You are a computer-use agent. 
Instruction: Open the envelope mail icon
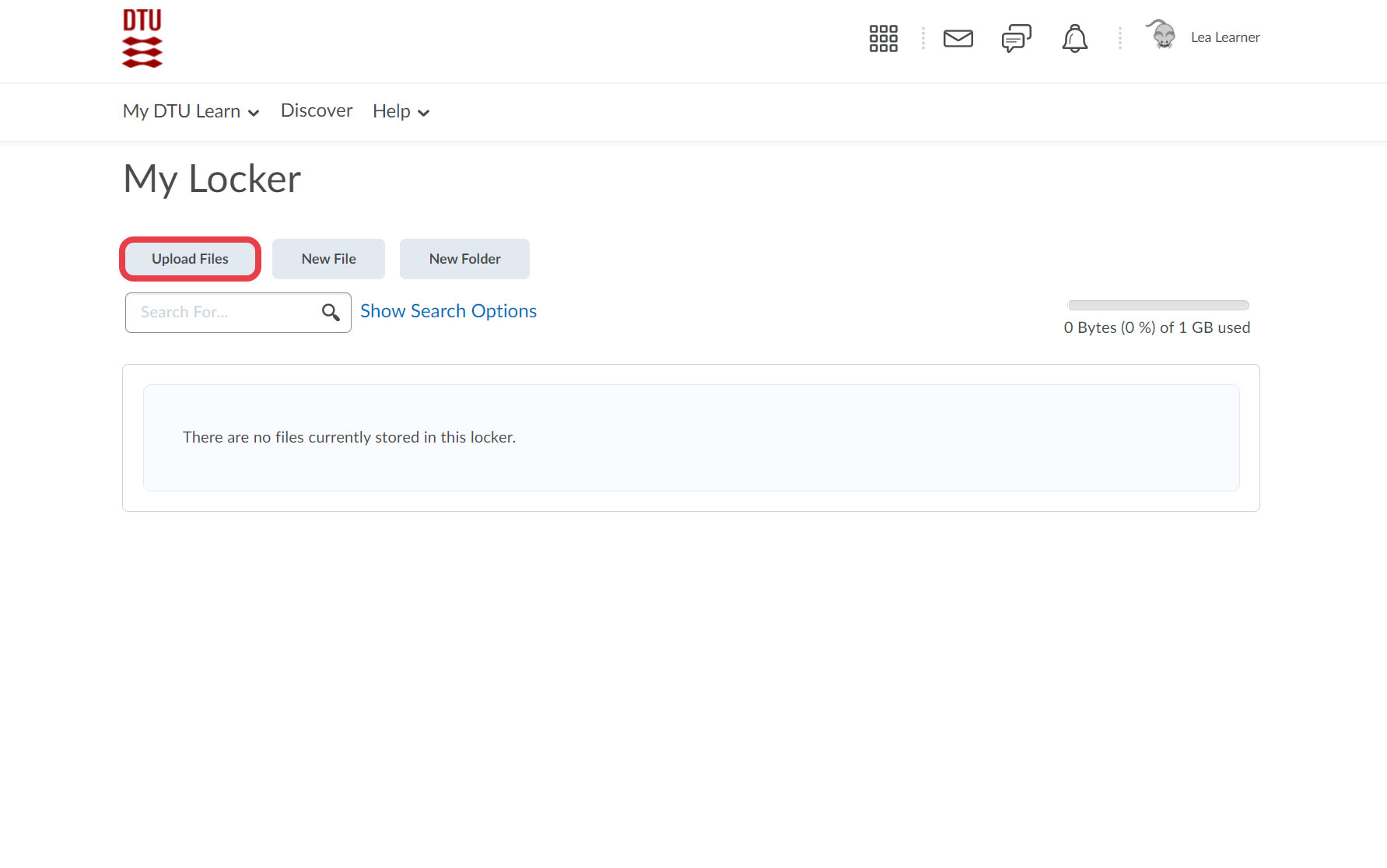point(958,38)
